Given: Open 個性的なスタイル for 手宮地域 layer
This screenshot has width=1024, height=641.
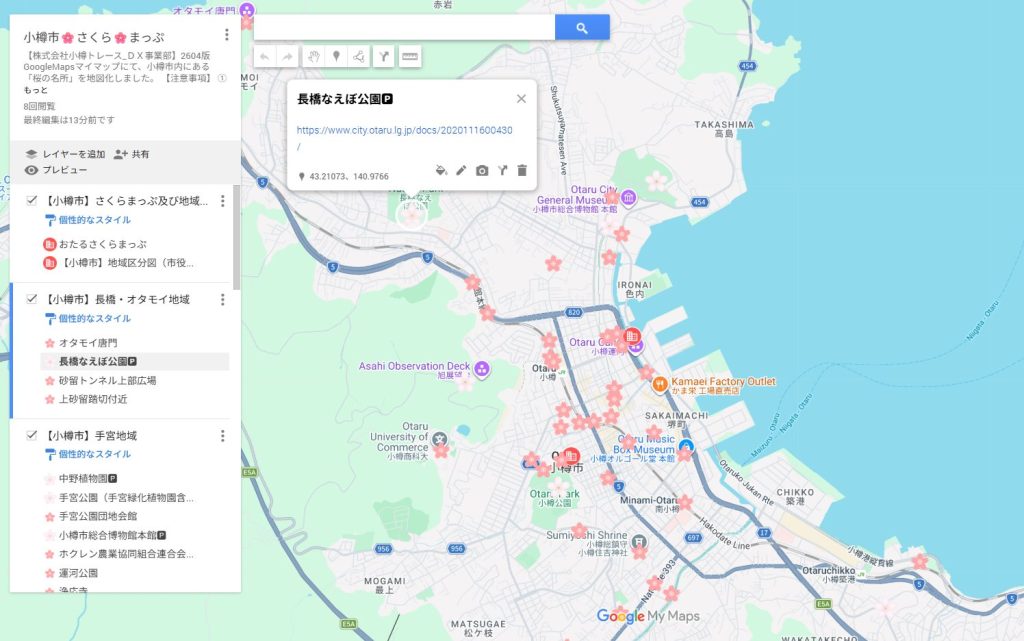Looking at the screenshot, I should click(88, 454).
